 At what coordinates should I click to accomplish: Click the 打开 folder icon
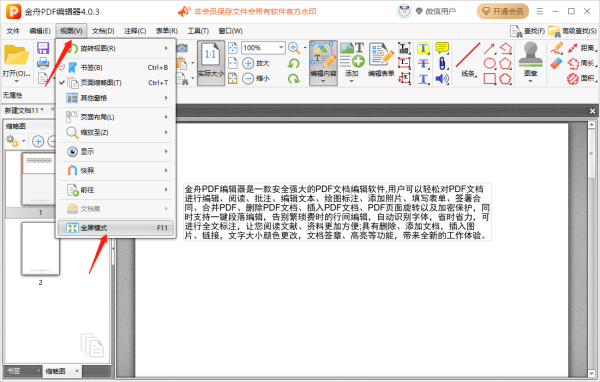pos(16,55)
